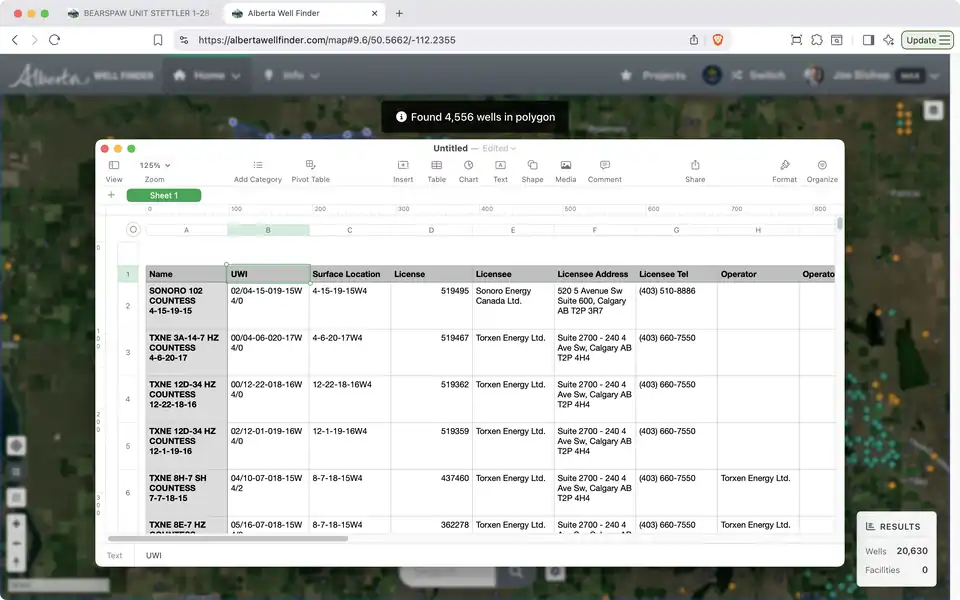Create a Pivot Table from the toolbar

(x=310, y=171)
